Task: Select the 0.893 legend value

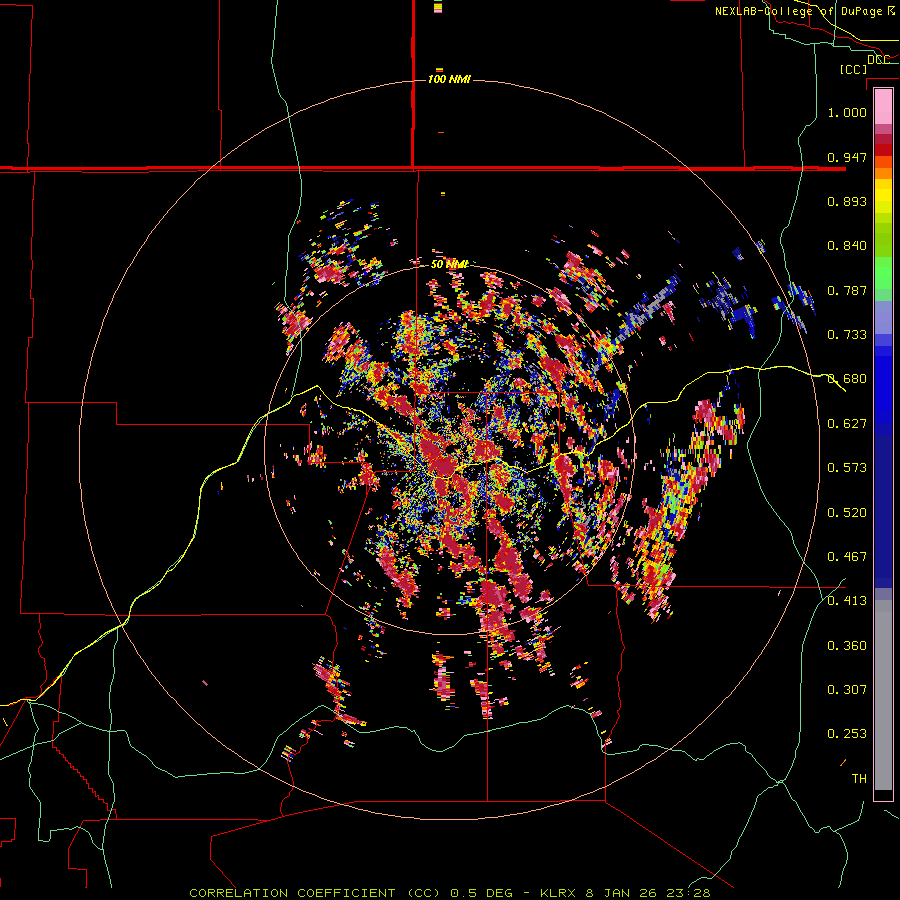Action: pos(847,201)
